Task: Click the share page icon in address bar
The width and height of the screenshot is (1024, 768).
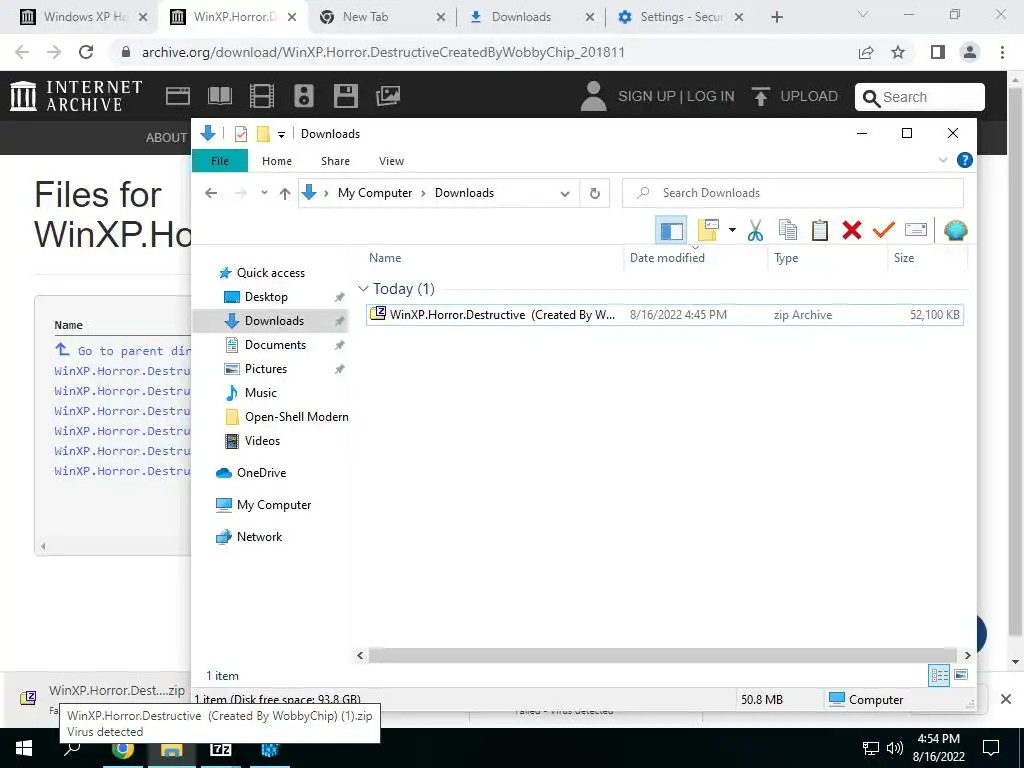Action: coord(866,52)
